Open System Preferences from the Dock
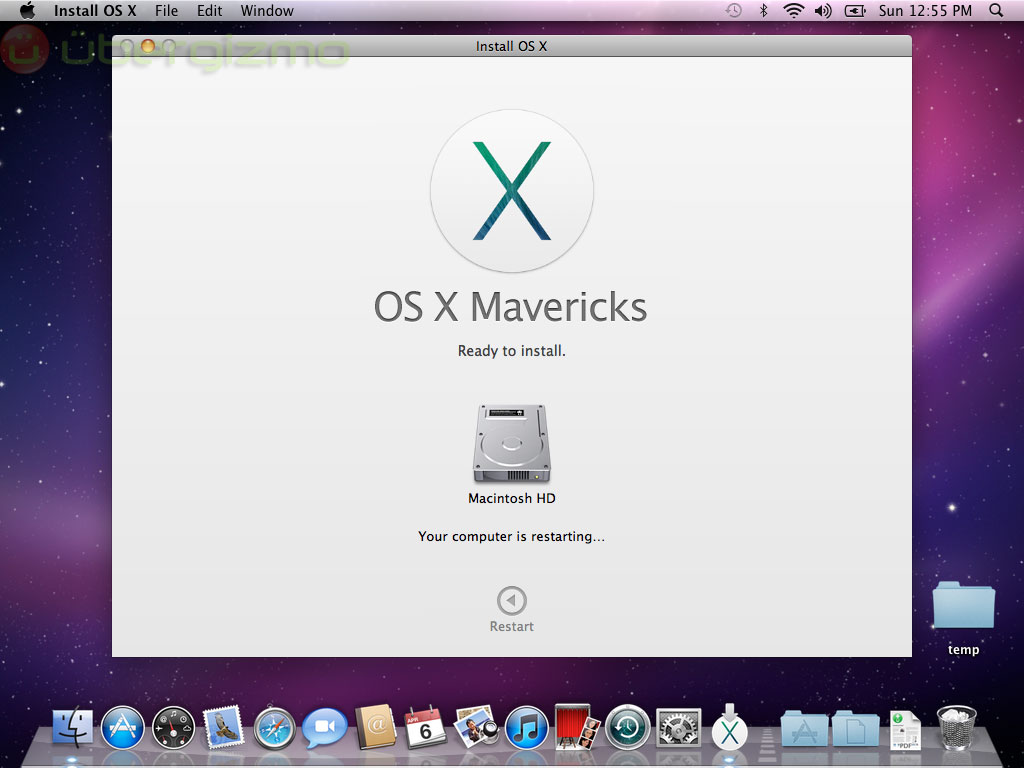The width and height of the screenshot is (1024, 768). (x=679, y=728)
